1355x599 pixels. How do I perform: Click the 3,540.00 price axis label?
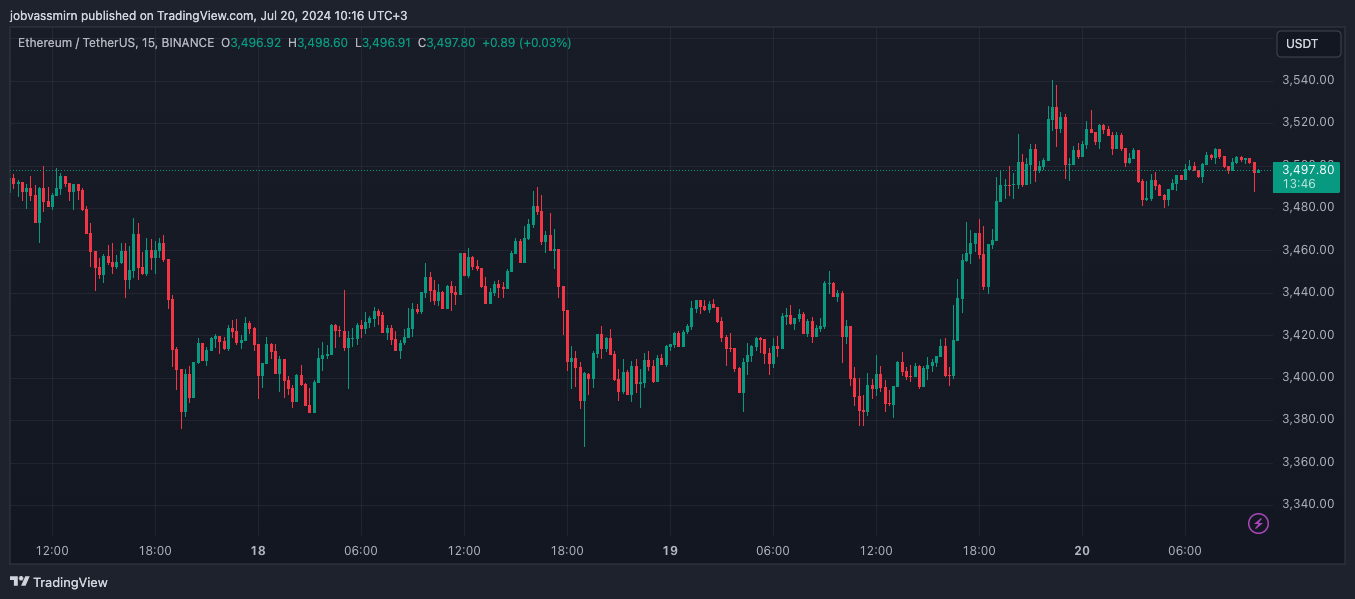1308,79
